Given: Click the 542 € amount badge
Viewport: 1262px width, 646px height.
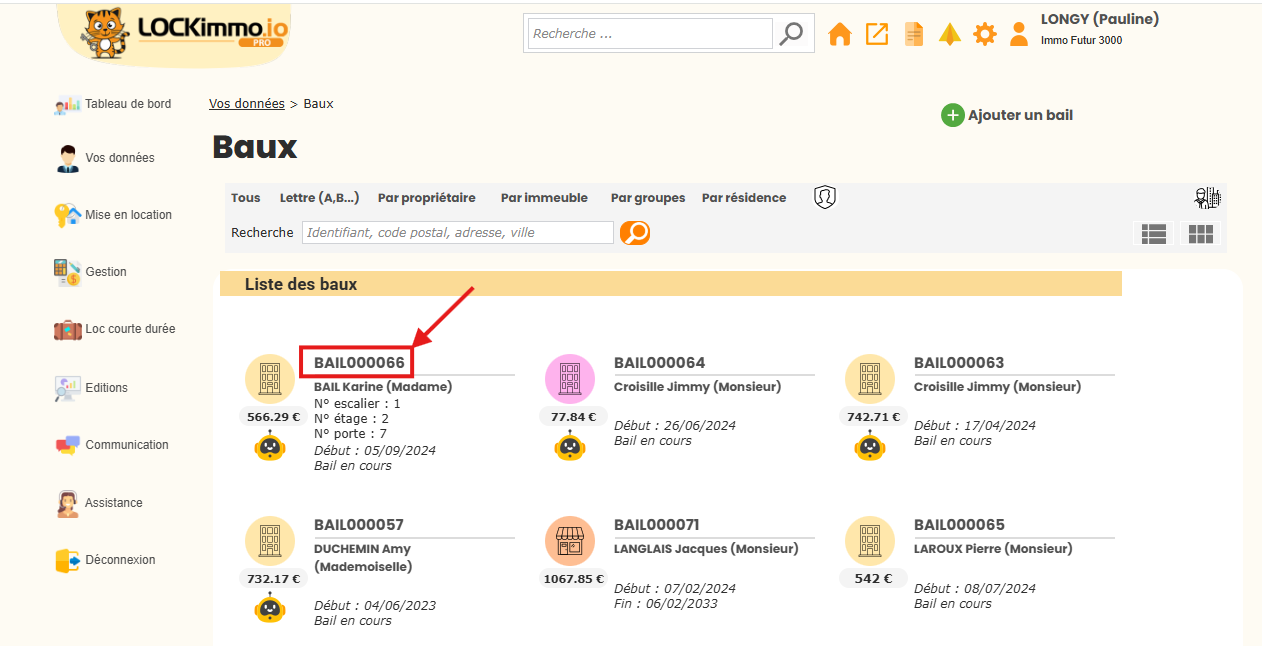Looking at the screenshot, I should pyautogui.click(x=873, y=578).
